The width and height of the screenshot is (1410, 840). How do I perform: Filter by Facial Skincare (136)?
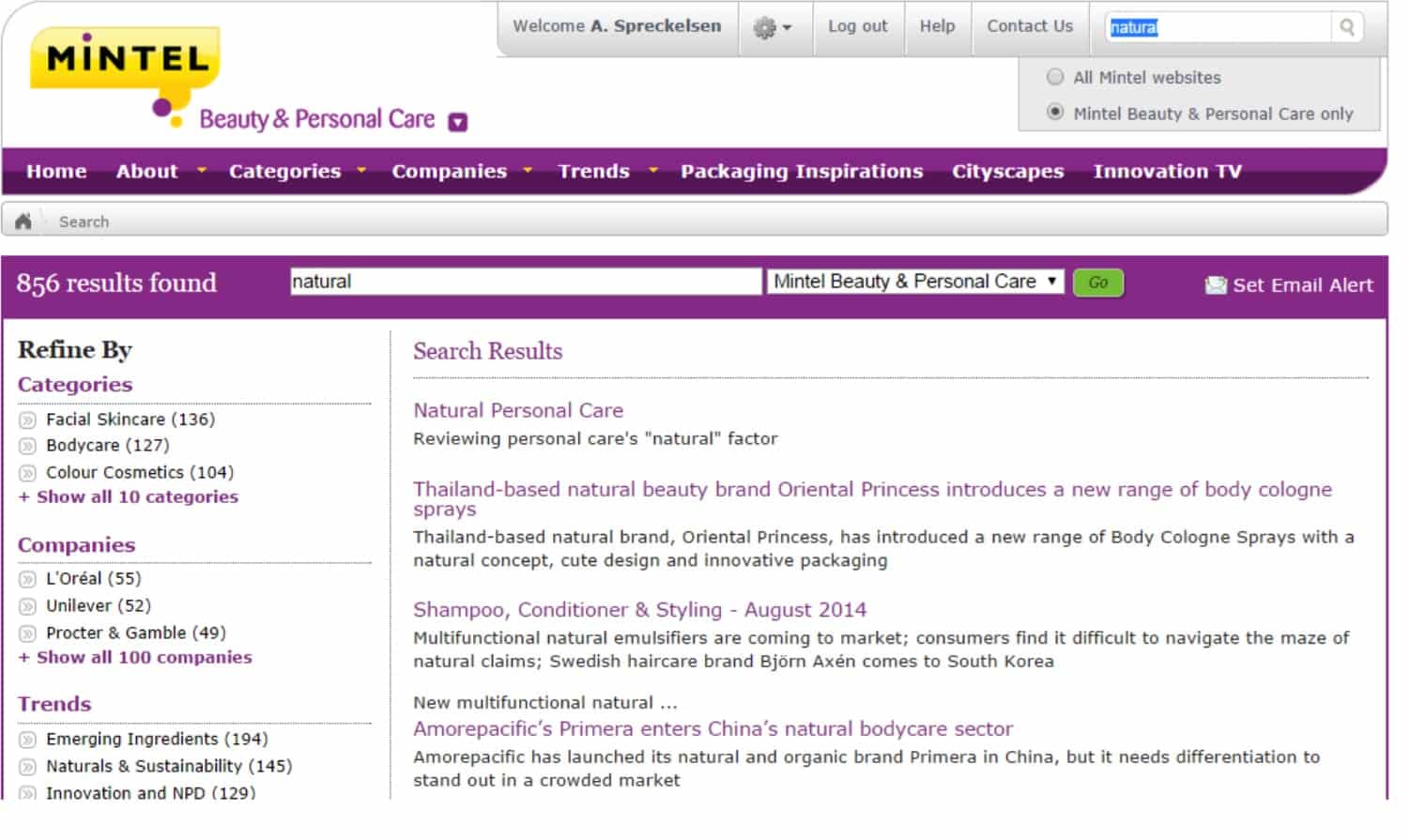[130, 420]
